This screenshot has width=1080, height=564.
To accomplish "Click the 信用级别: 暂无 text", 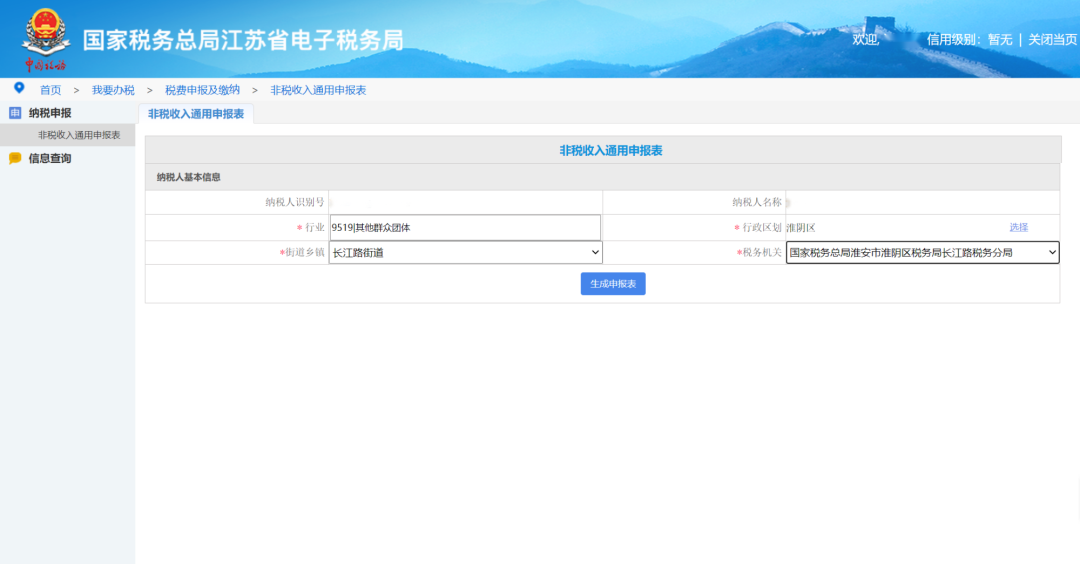I will coord(969,40).
